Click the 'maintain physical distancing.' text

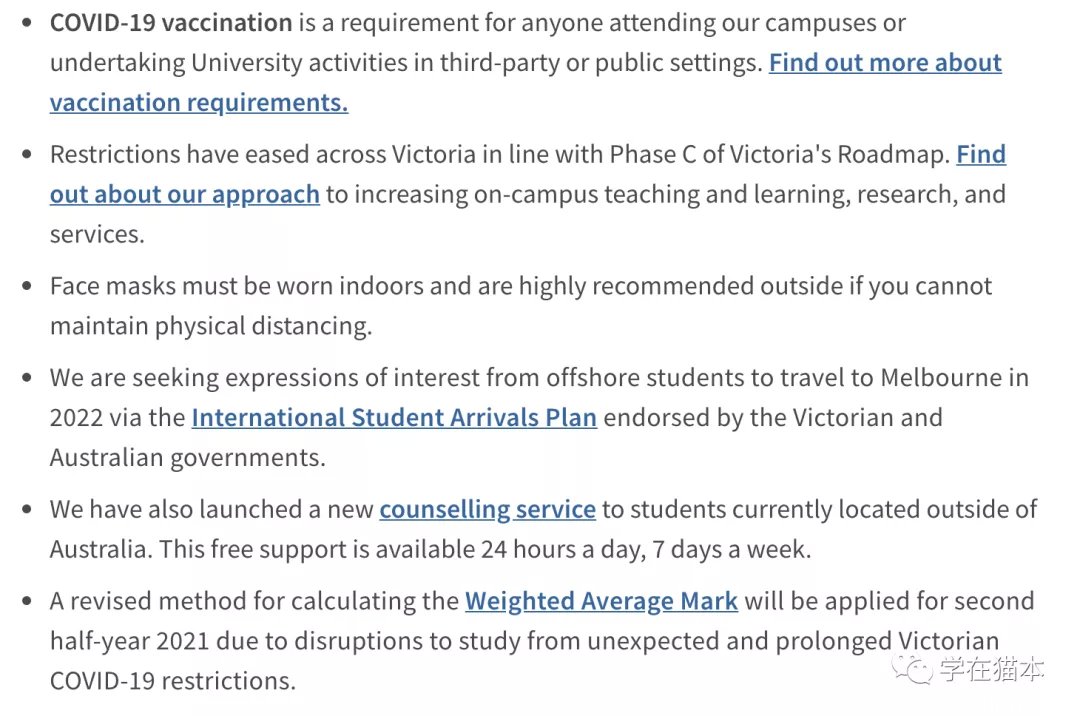[211, 326]
